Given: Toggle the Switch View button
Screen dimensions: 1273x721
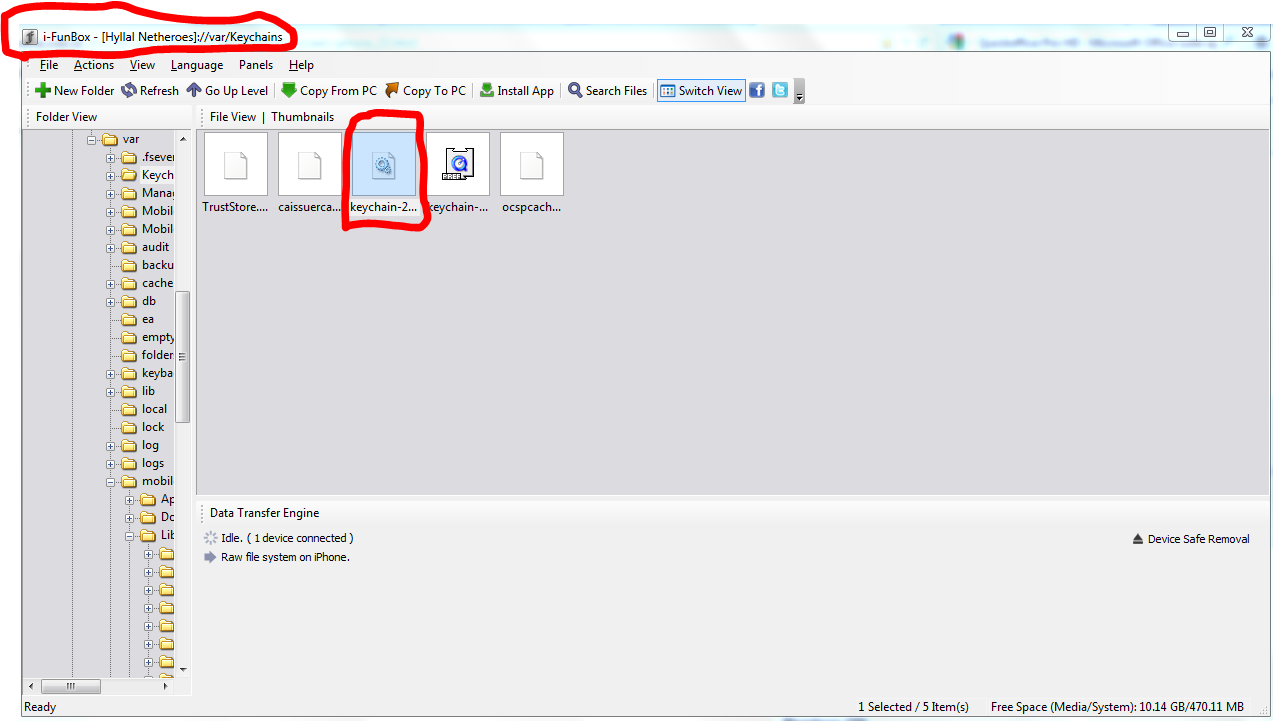Looking at the screenshot, I should 701,90.
